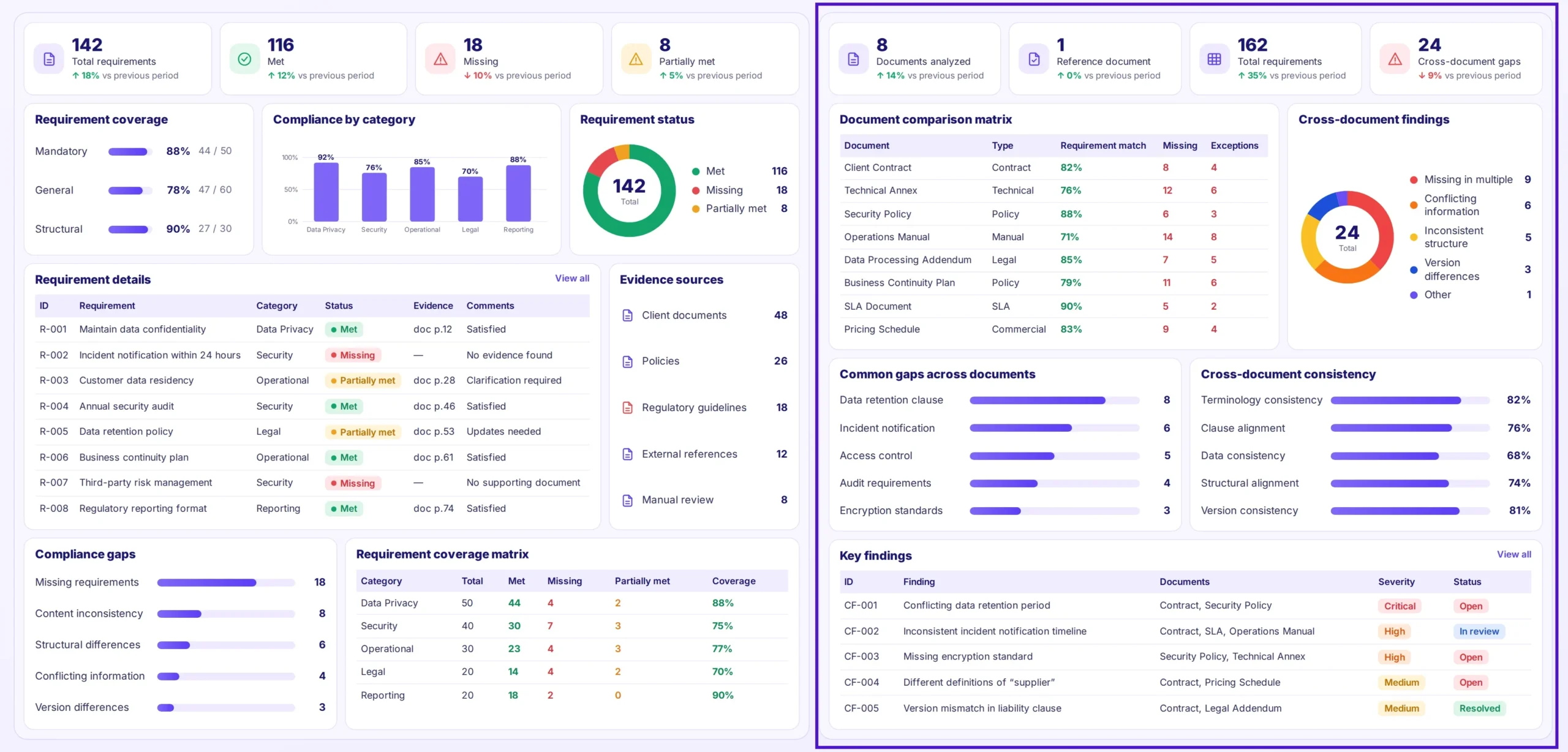Click the Reference document icon

pos(1034,59)
